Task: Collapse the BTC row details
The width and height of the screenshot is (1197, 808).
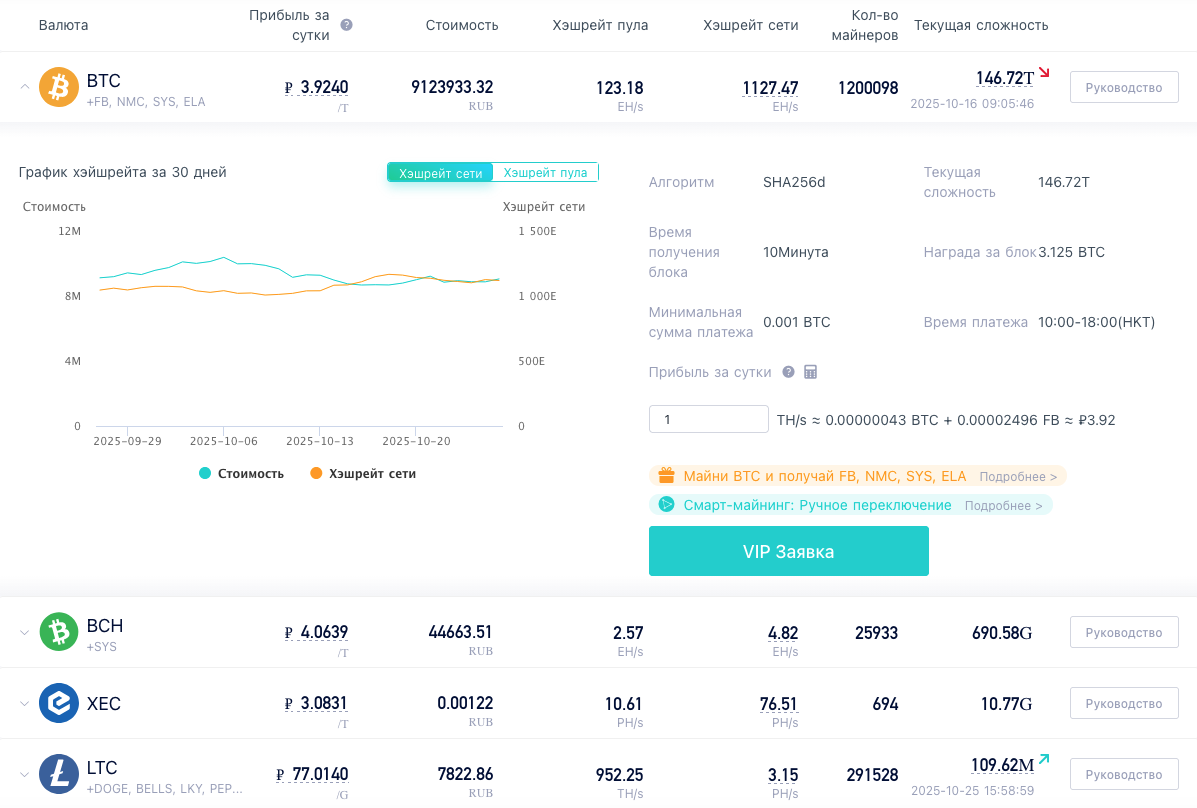Action: [24, 87]
